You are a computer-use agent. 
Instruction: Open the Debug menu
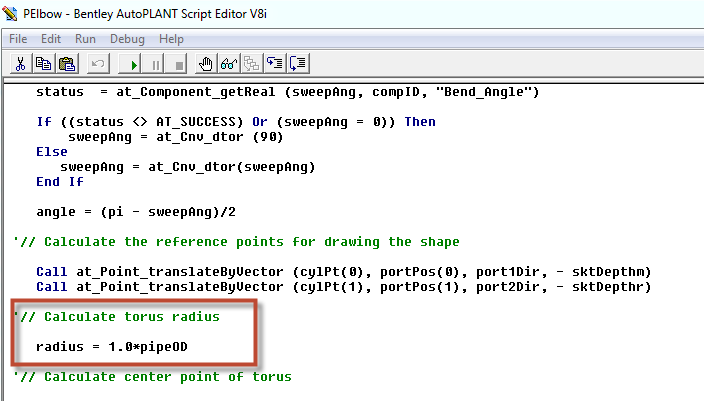coord(128,39)
